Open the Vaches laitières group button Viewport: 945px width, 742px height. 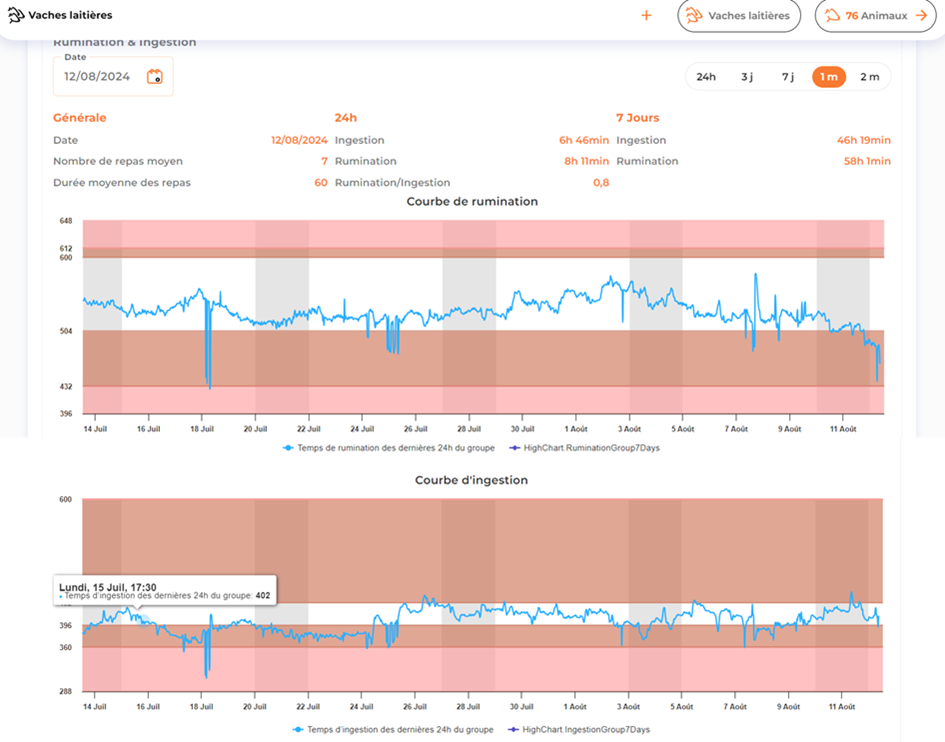[x=739, y=15]
